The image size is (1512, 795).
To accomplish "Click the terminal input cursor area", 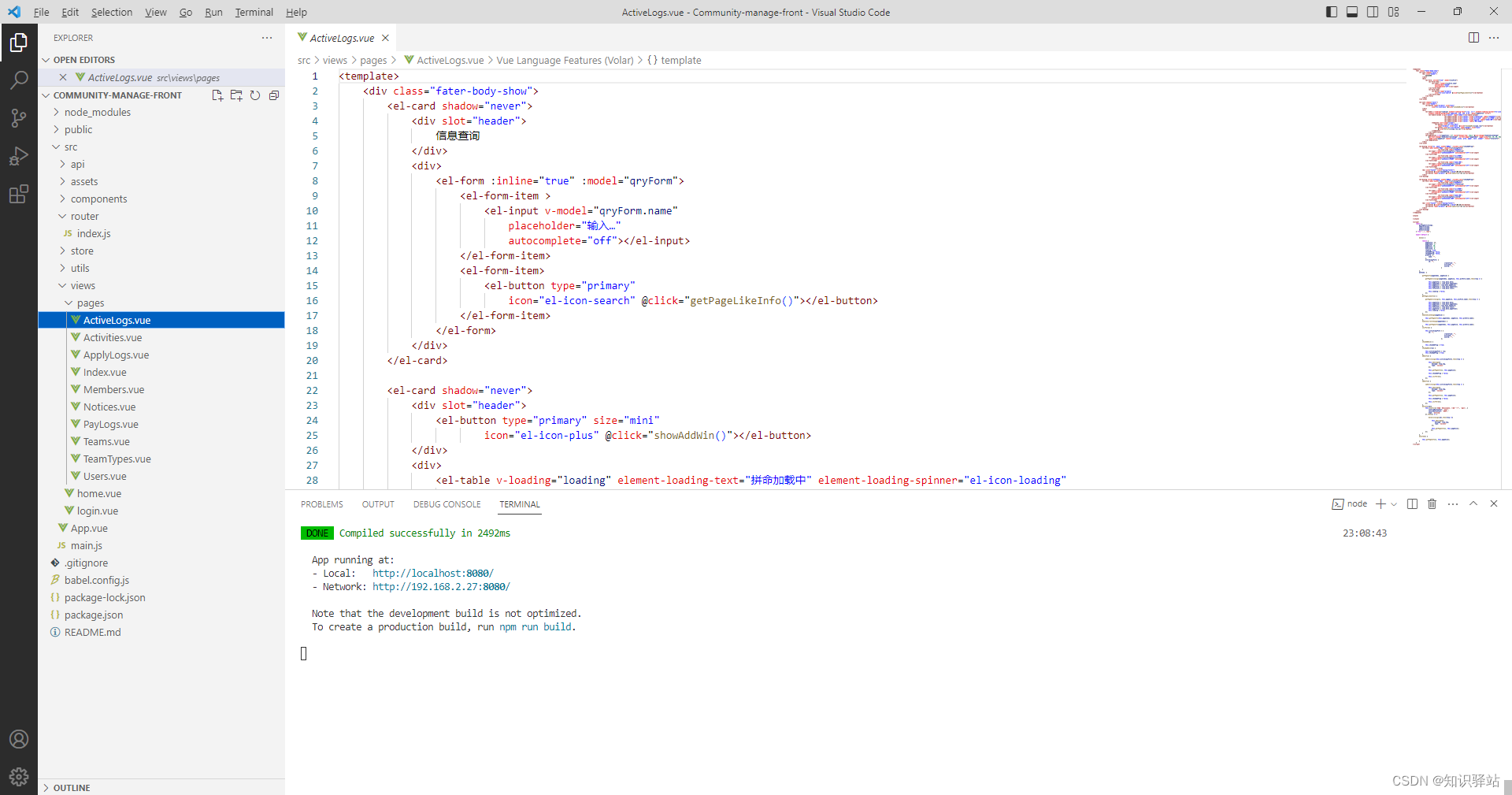I will pos(304,653).
